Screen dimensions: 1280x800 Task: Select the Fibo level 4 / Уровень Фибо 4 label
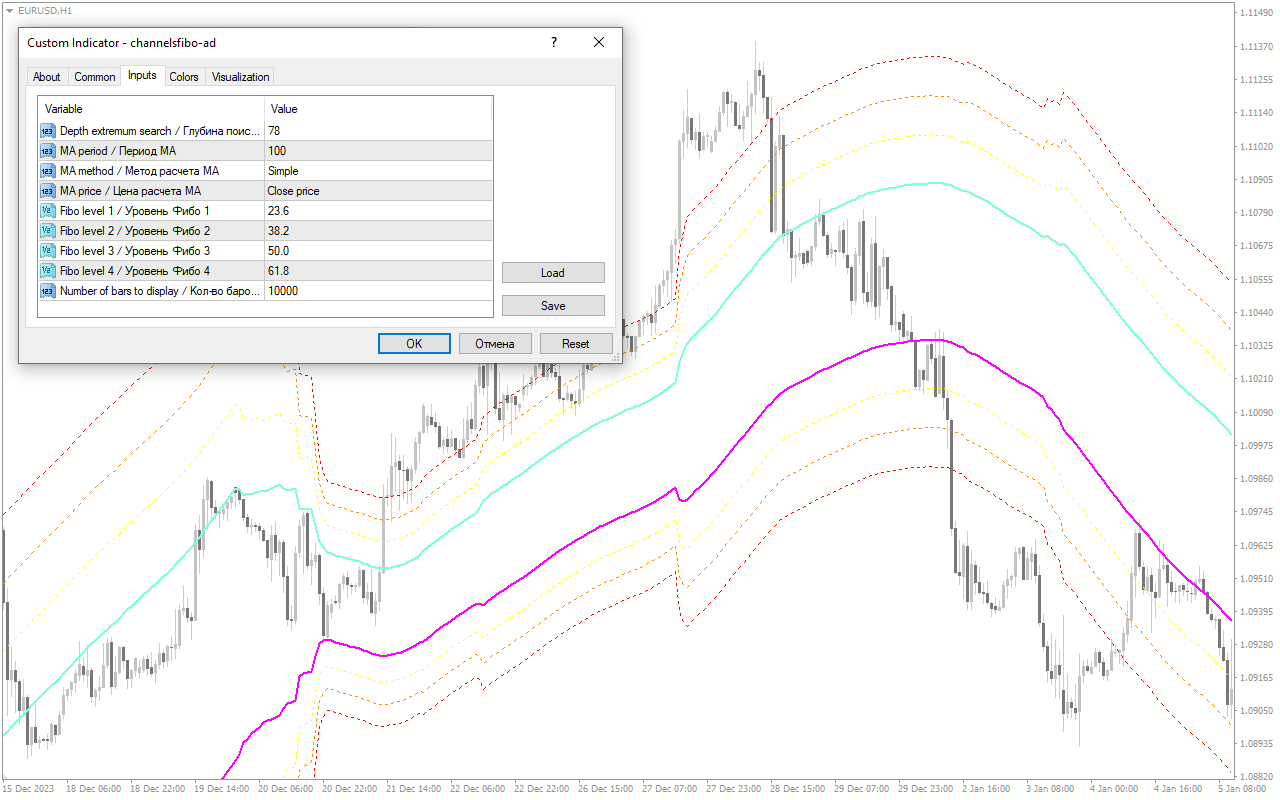135,271
